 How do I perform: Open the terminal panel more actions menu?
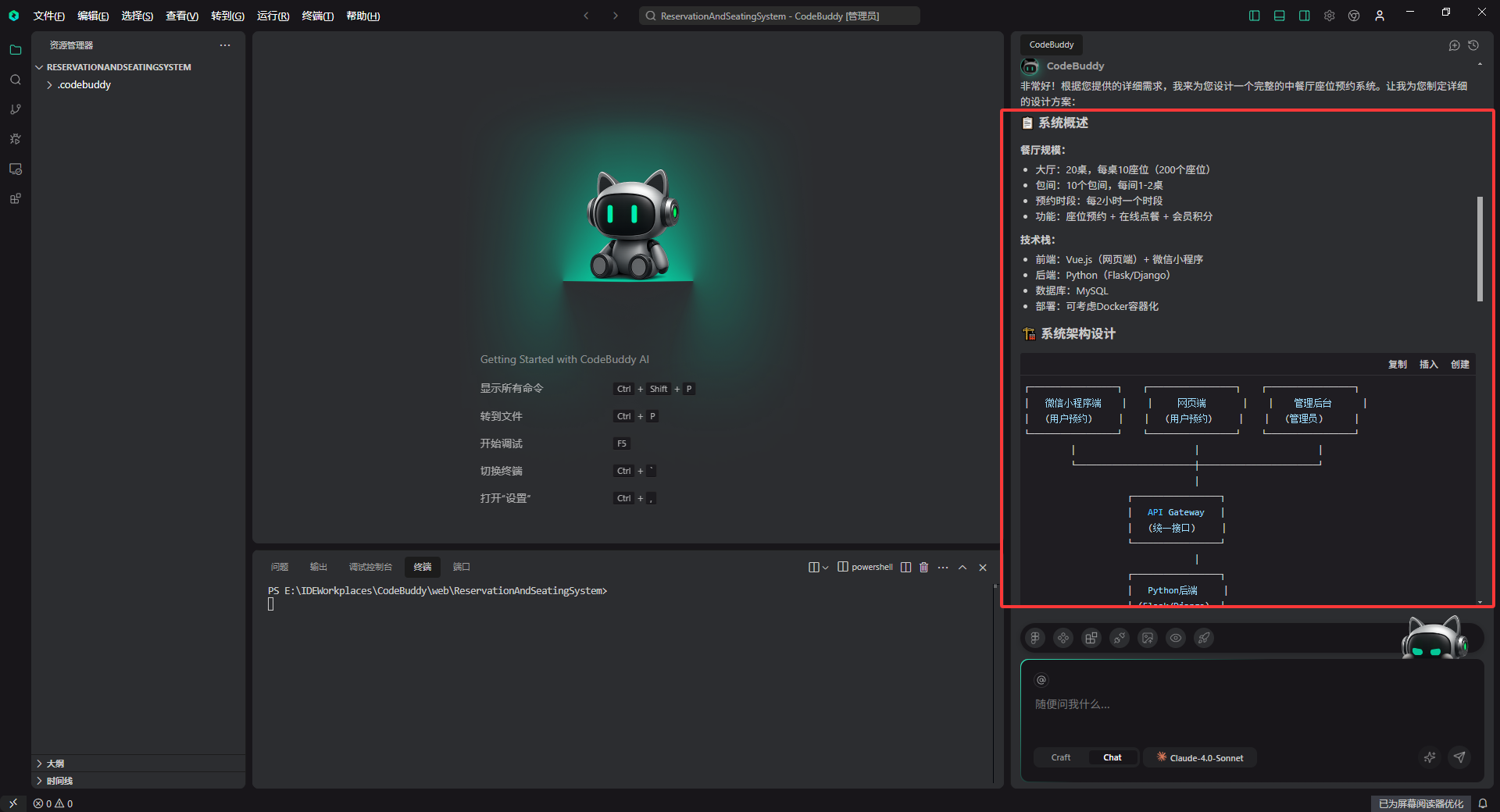[x=943, y=568]
